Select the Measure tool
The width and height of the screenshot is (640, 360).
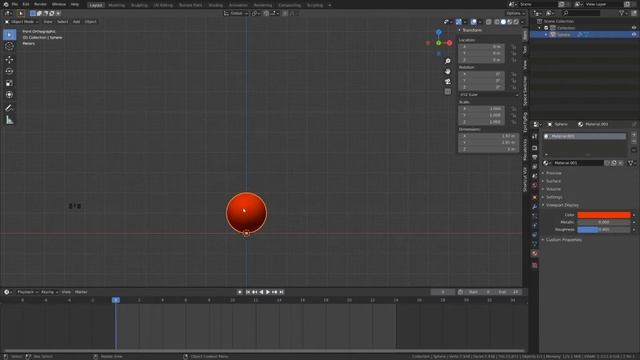[9, 120]
